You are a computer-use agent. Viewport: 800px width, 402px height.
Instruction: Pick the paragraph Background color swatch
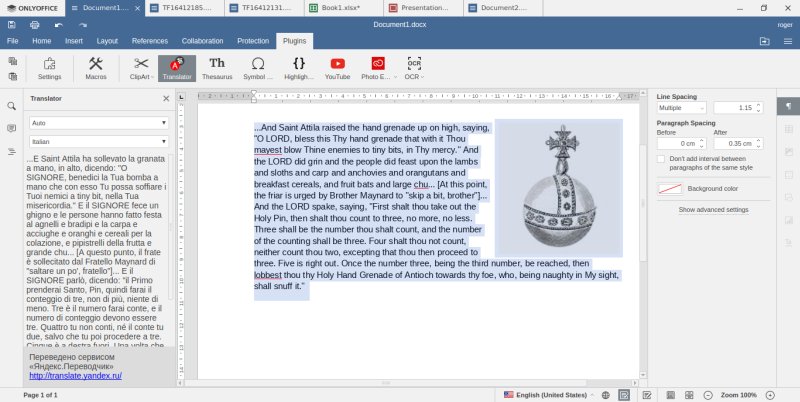[x=670, y=189]
